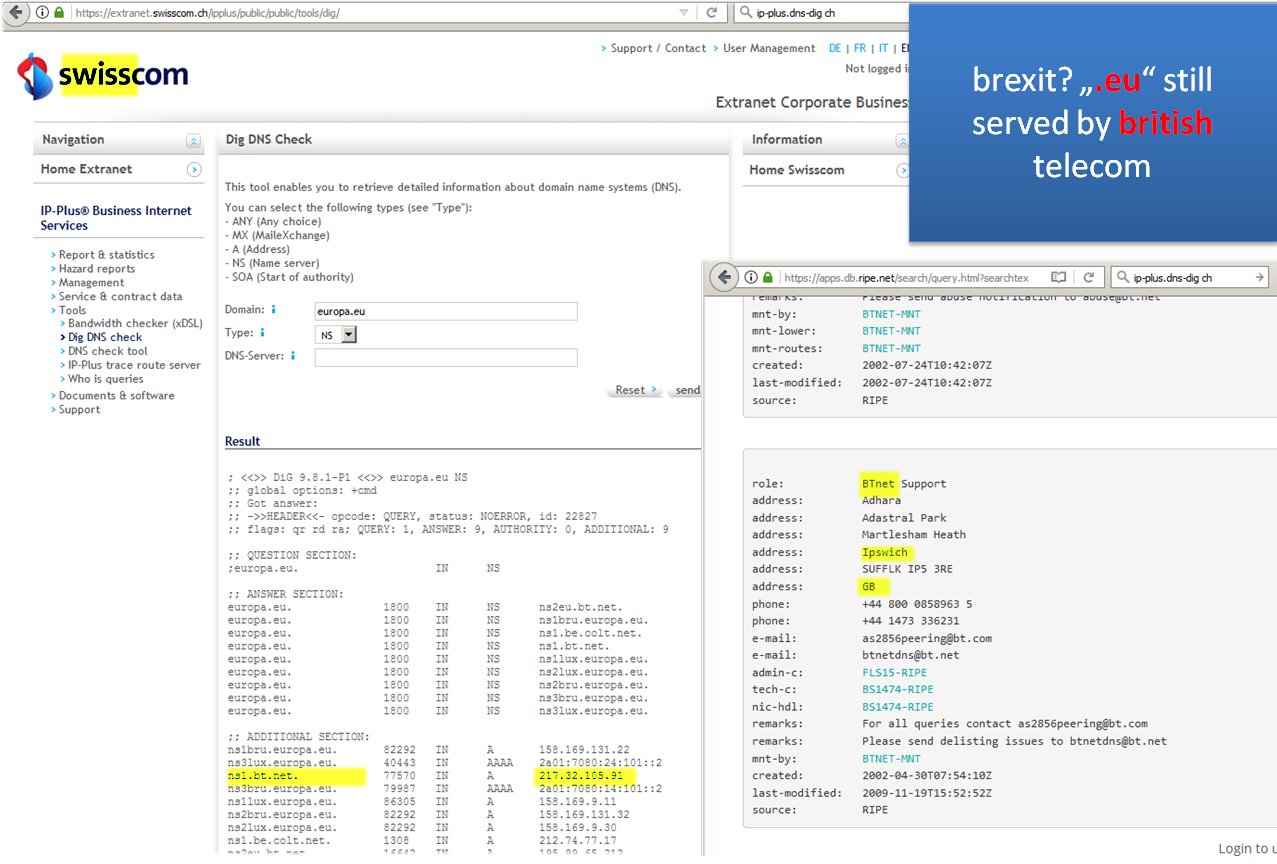Select Tools in the sidebar menu
Image resolution: width=1277 pixels, height=864 pixels.
click(x=73, y=310)
